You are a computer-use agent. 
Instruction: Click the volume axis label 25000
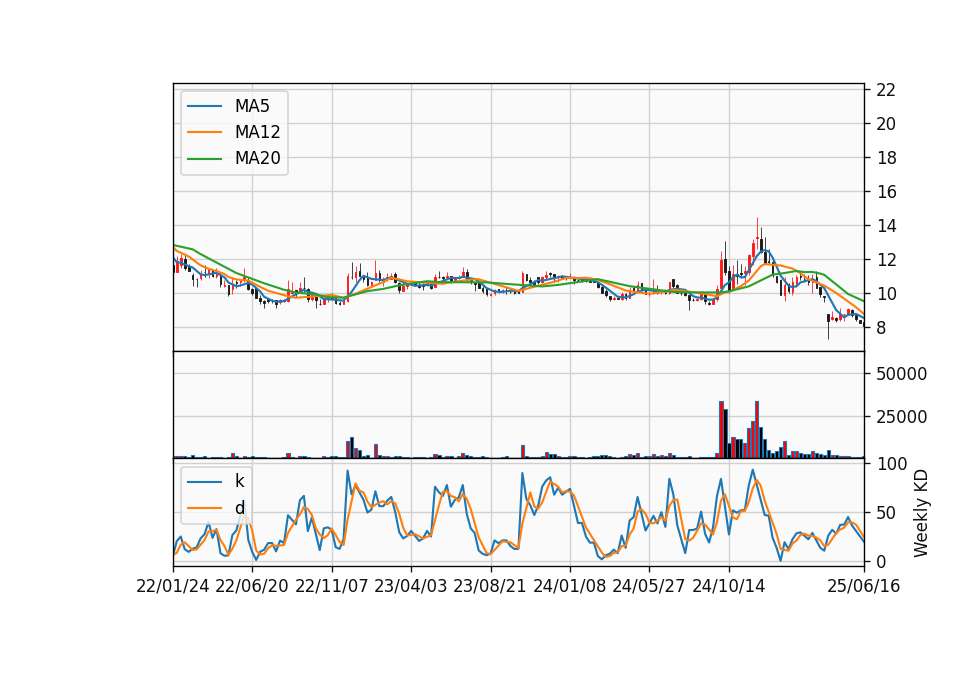[x=901, y=418]
